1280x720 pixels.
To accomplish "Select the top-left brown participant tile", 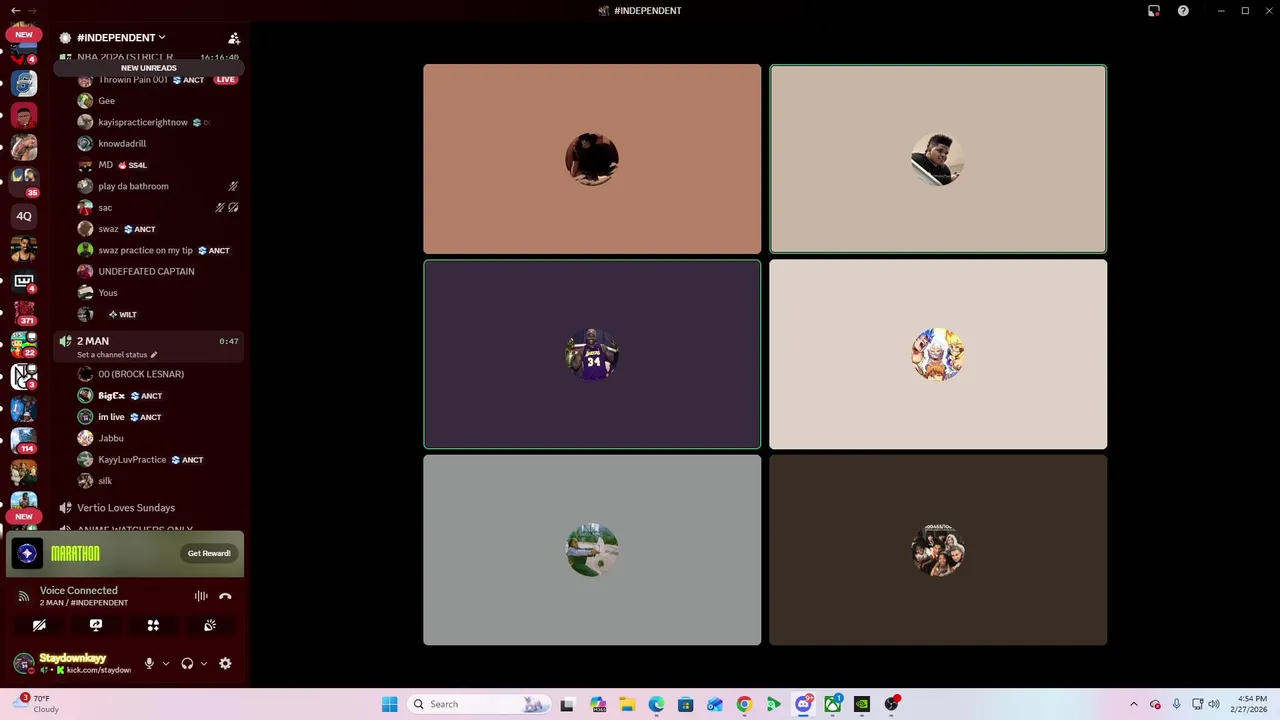I will [x=592, y=159].
